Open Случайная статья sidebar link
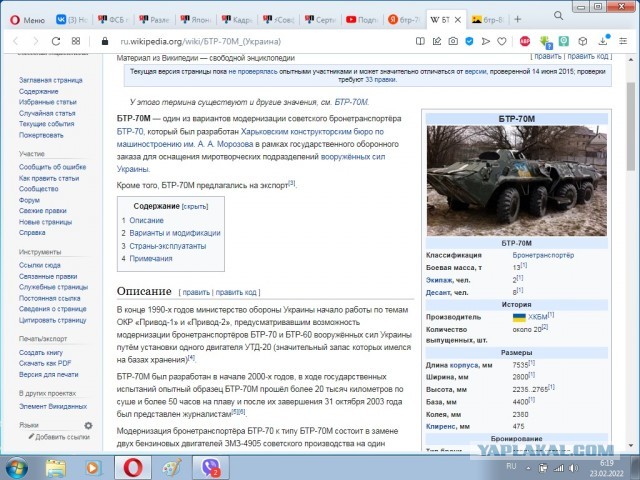 coord(47,113)
